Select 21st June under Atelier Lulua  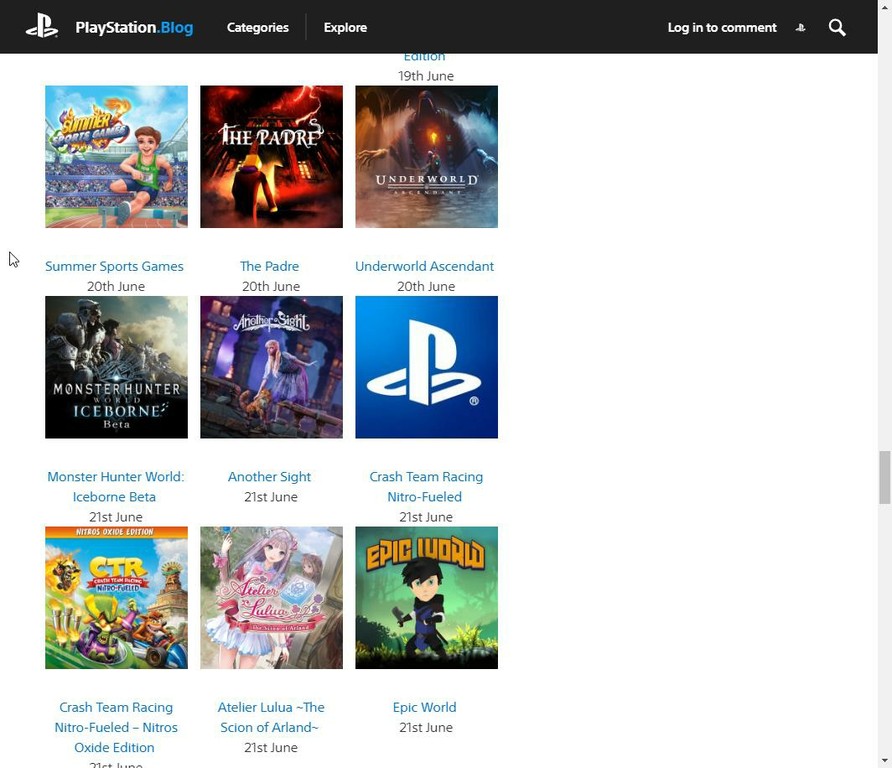pos(271,748)
